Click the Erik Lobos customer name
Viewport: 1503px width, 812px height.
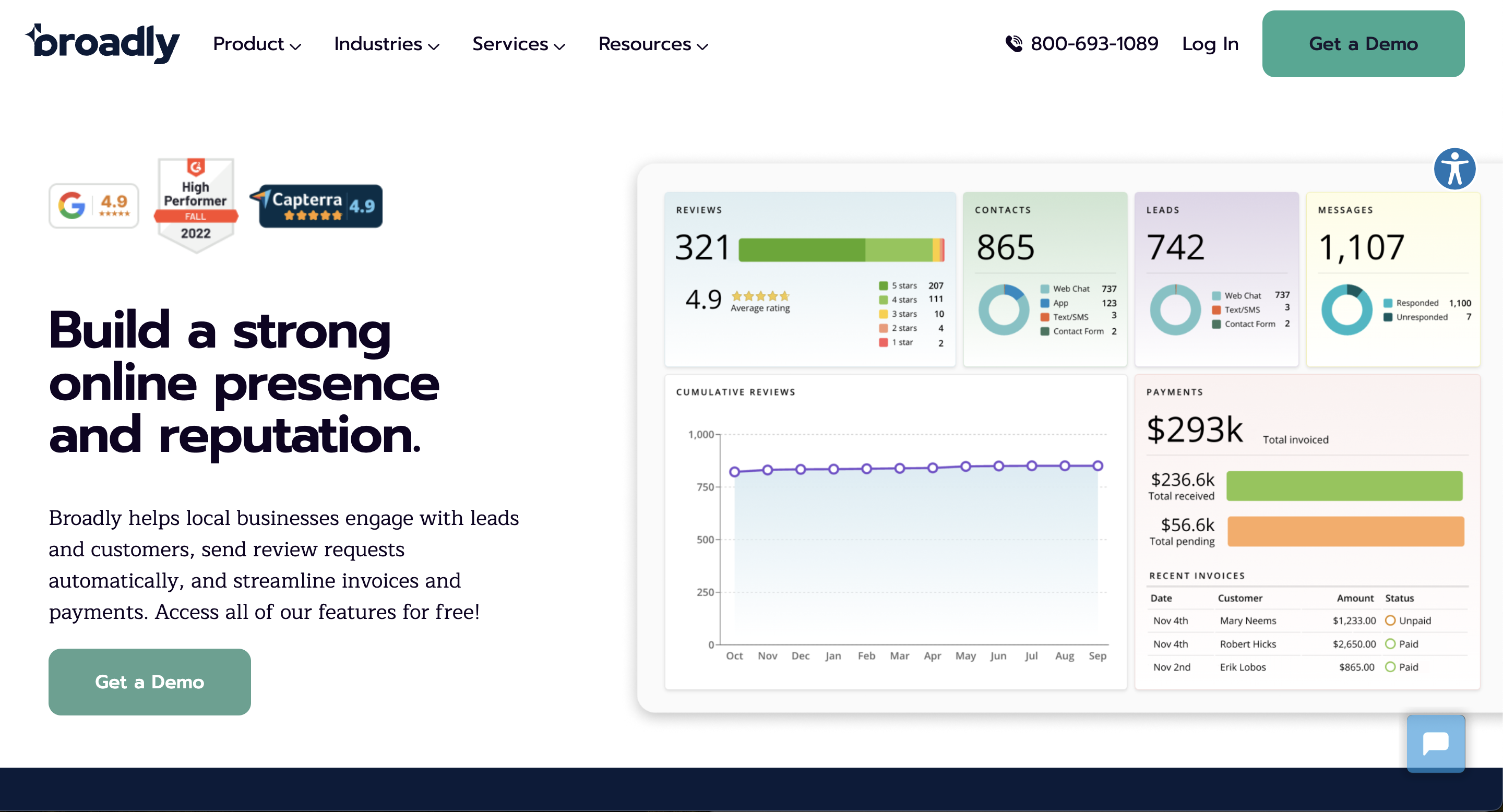point(1243,667)
